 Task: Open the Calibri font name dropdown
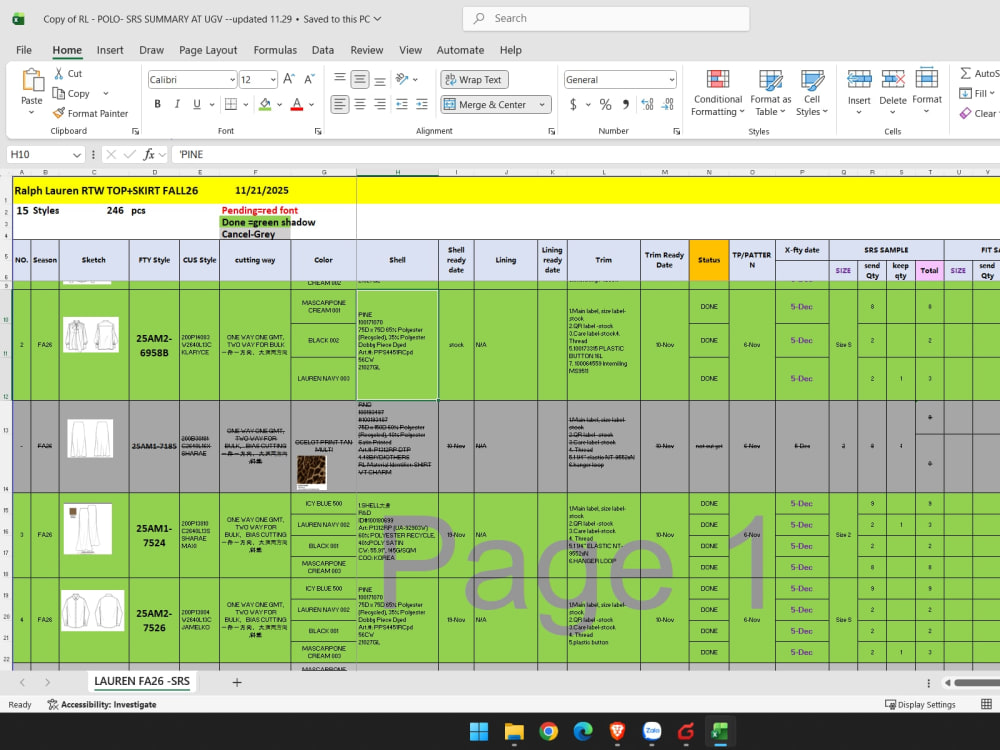click(x=232, y=80)
